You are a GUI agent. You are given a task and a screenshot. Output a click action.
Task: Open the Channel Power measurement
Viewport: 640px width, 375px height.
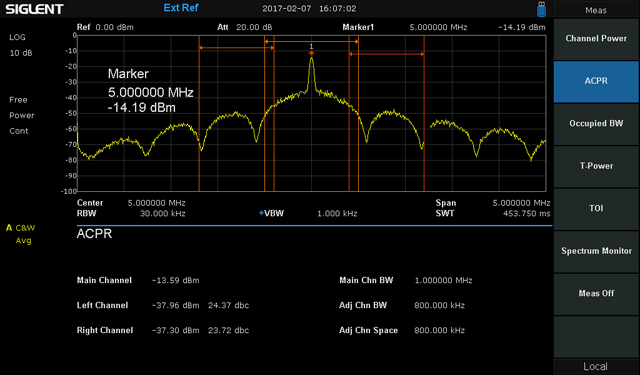(x=596, y=39)
